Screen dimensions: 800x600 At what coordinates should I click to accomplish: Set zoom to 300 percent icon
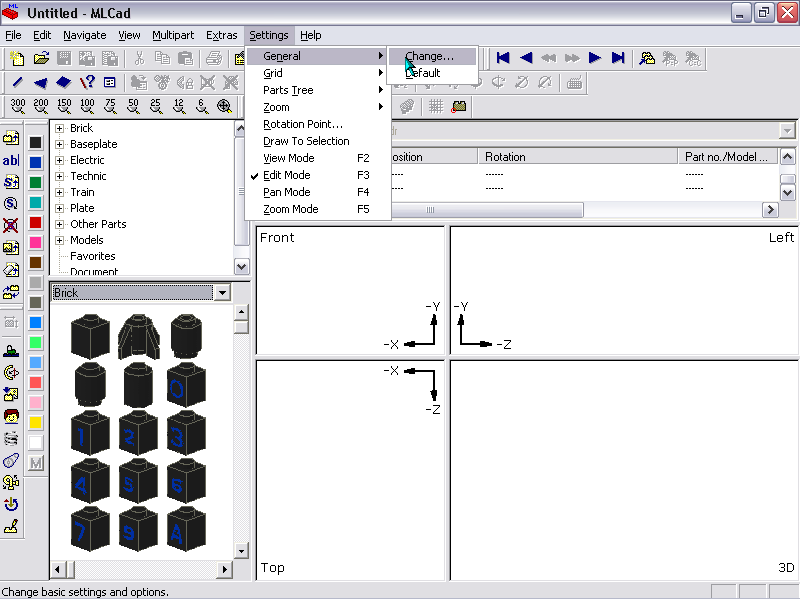pyautogui.click(x=18, y=106)
